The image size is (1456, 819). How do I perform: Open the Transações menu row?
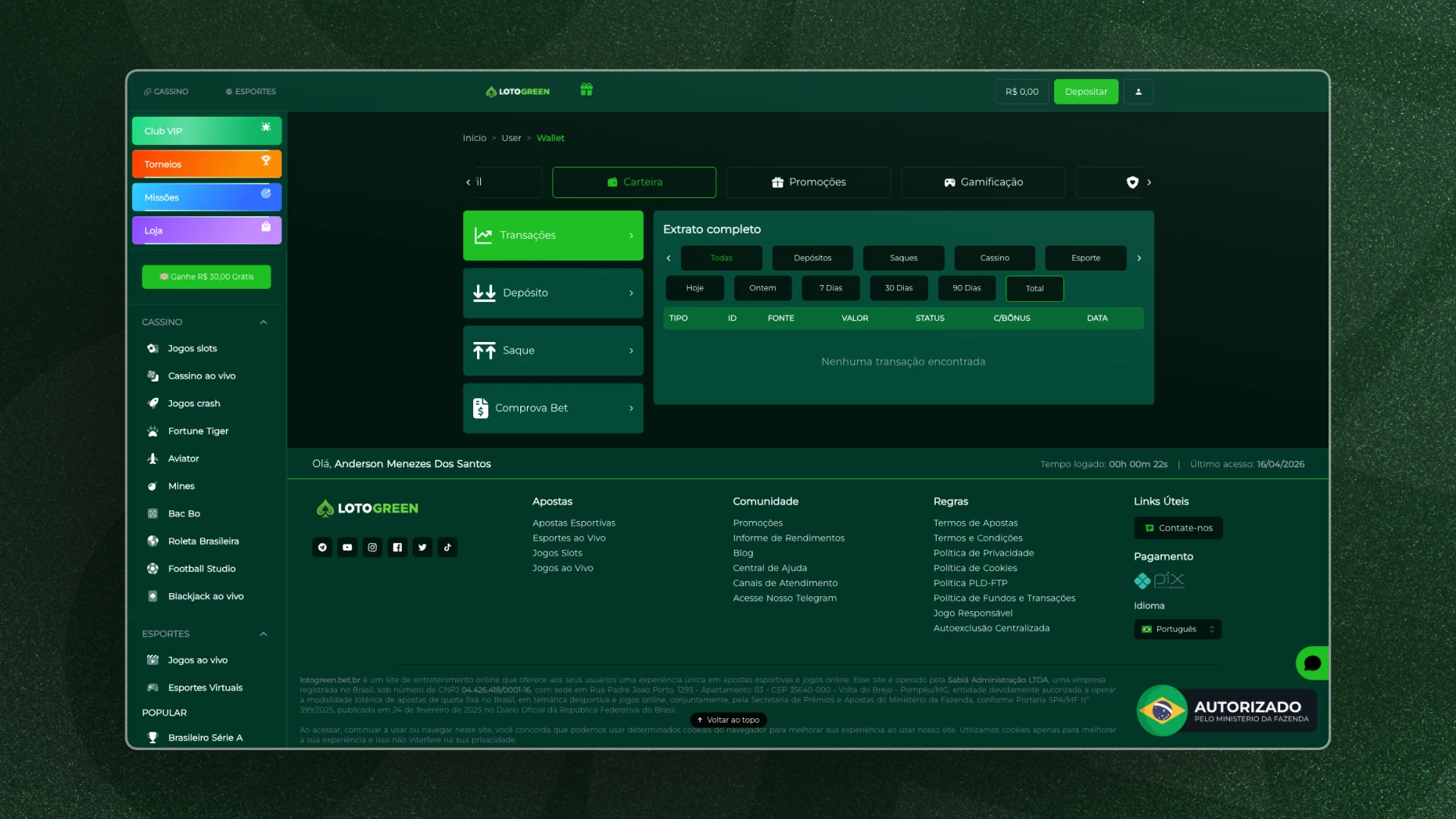click(553, 235)
